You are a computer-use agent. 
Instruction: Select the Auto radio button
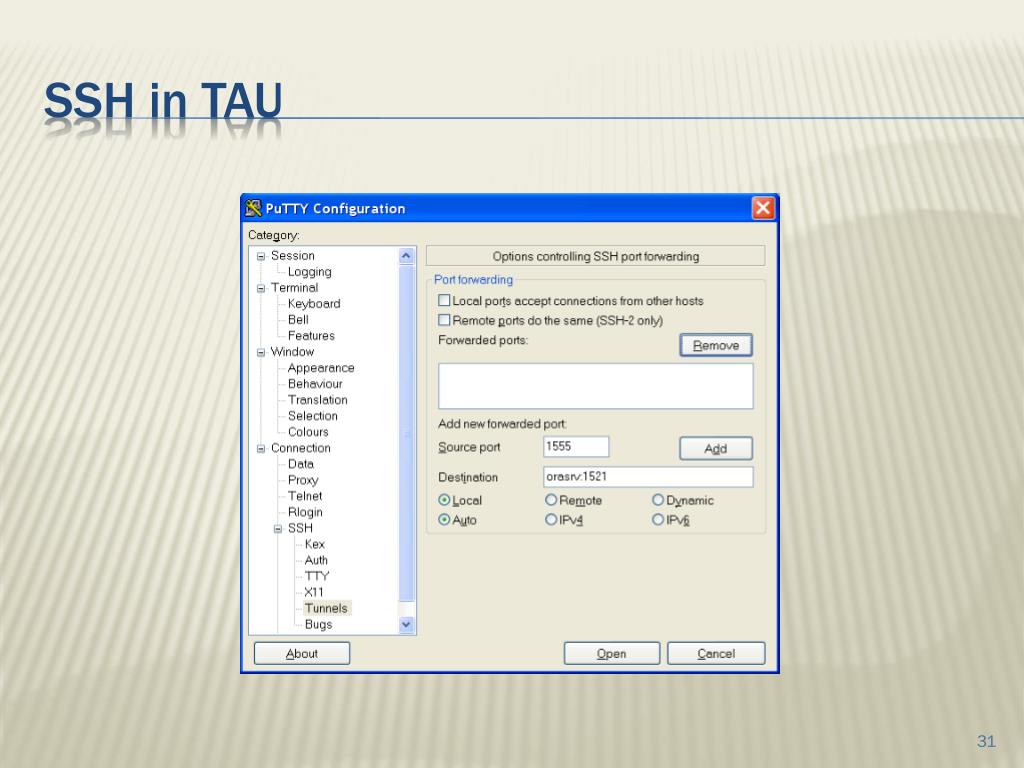pyautogui.click(x=444, y=520)
